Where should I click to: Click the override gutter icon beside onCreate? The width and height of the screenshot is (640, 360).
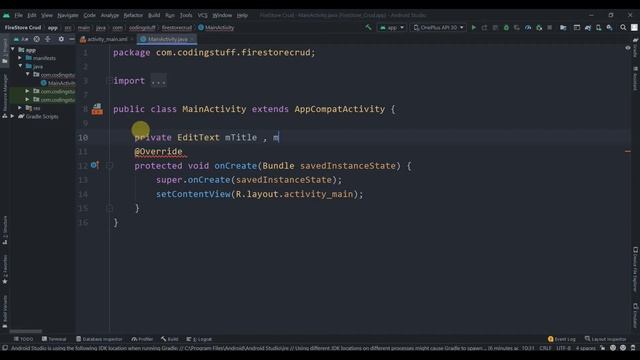[94, 165]
